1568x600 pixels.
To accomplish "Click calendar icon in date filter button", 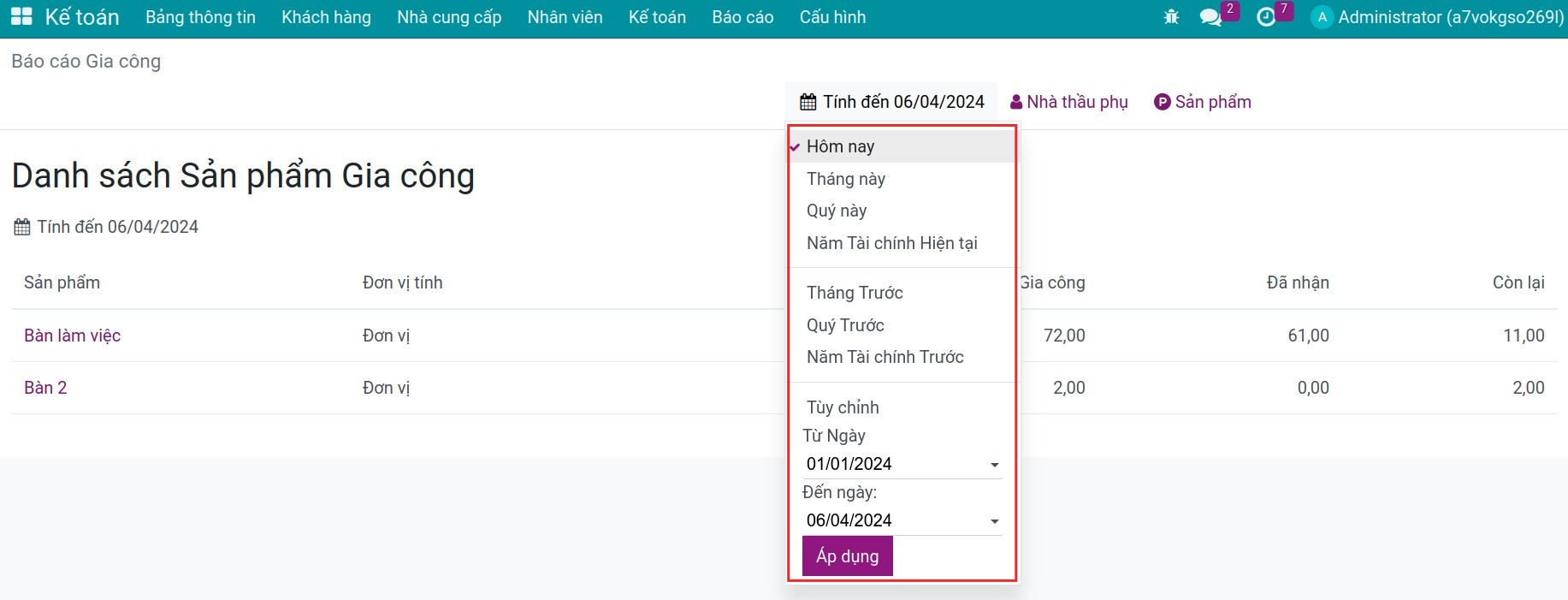I will tap(808, 103).
